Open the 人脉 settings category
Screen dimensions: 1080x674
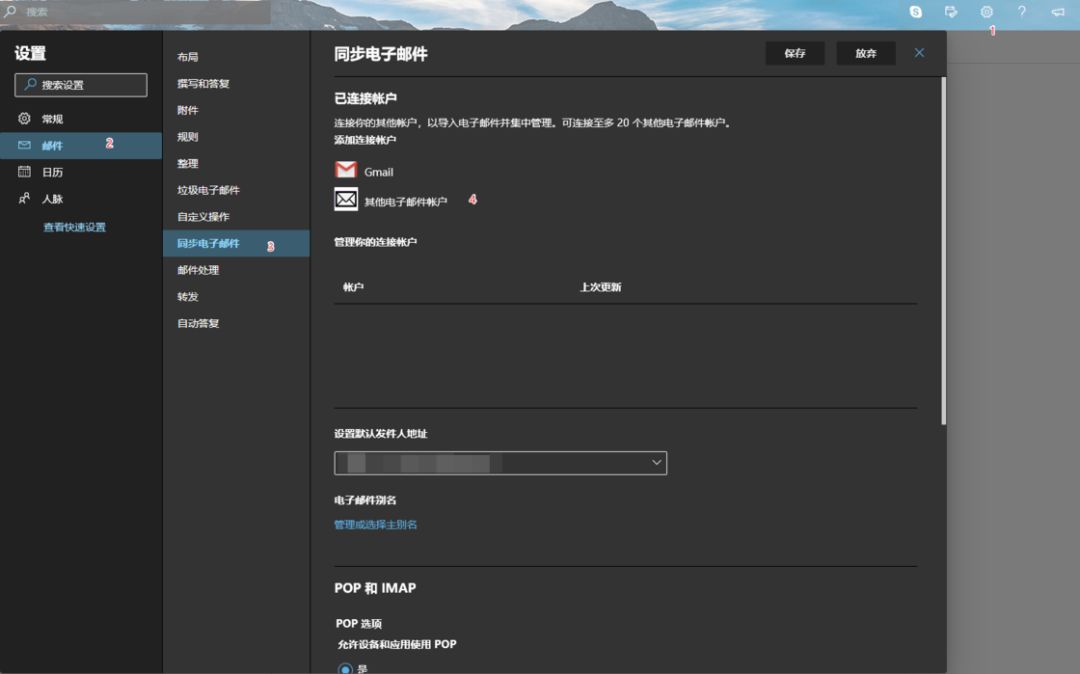pos(81,199)
